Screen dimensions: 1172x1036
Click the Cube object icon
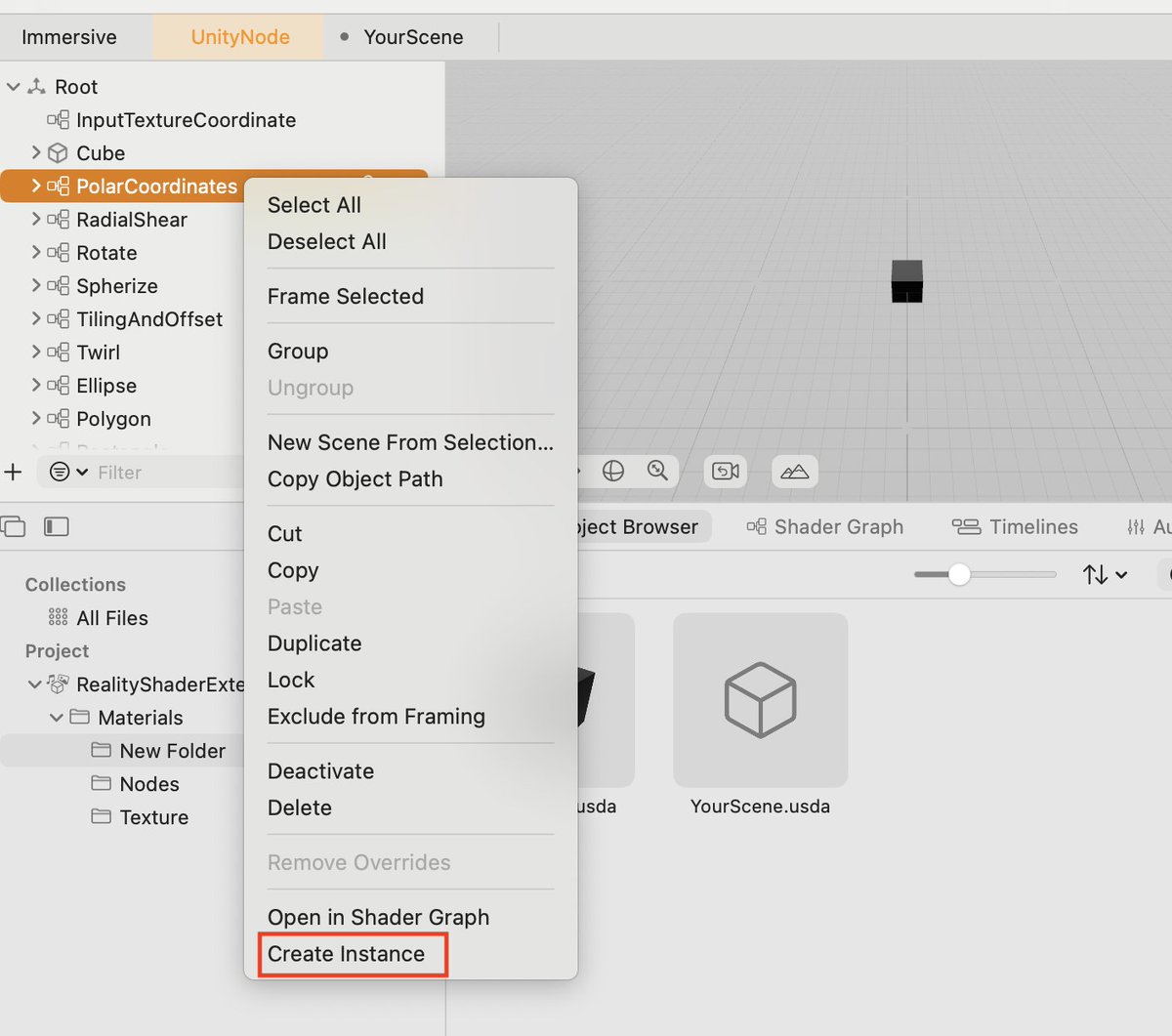click(x=59, y=153)
